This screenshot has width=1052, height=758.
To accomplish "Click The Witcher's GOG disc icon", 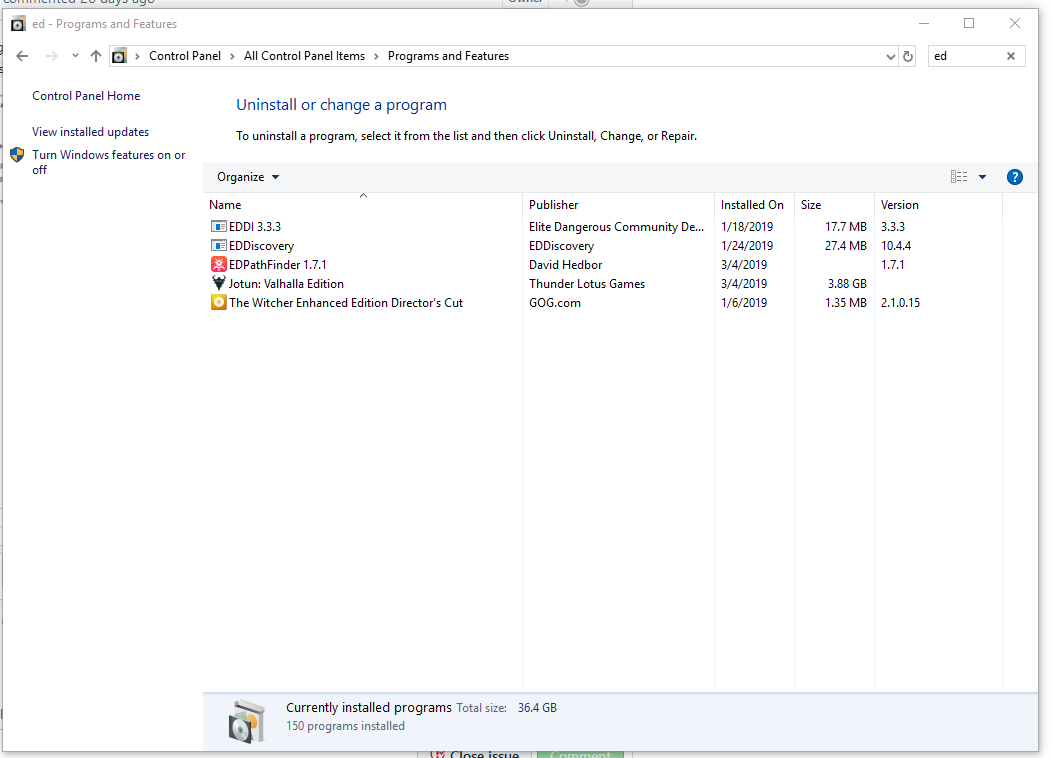I will pos(218,302).
